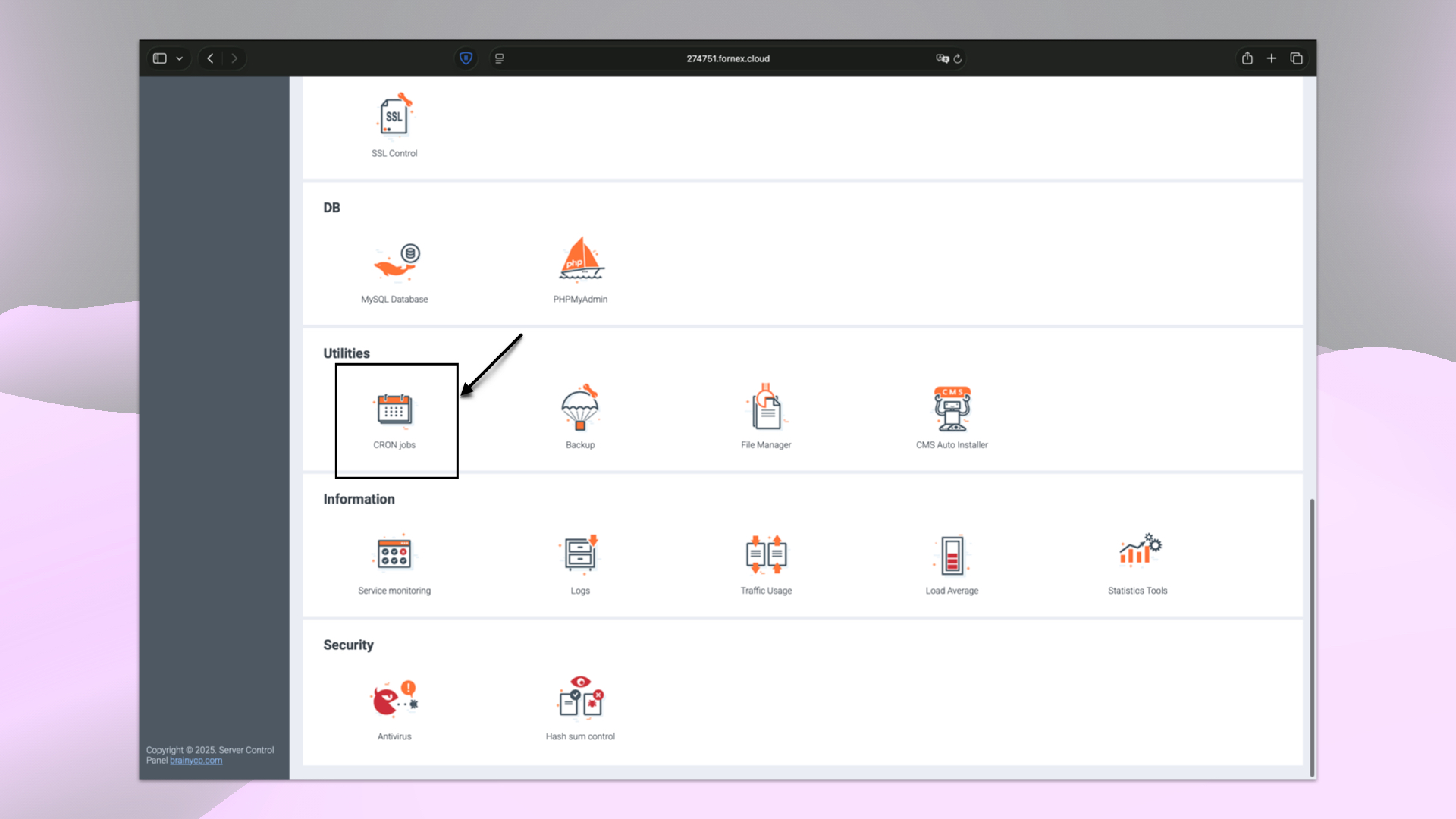Image resolution: width=1456 pixels, height=819 pixels.
Task: Open Service monitoring
Action: pyautogui.click(x=394, y=560)
